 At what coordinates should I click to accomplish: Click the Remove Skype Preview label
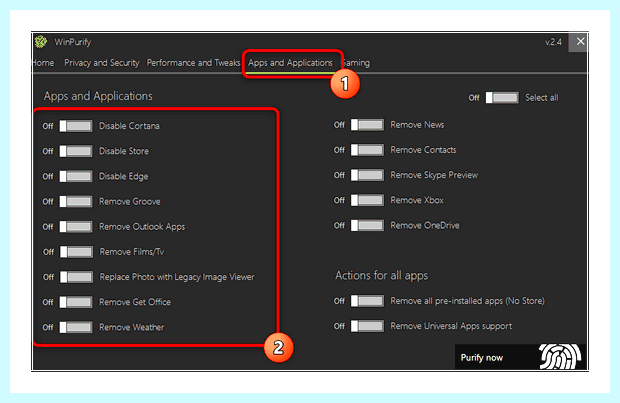click(434, 175)
